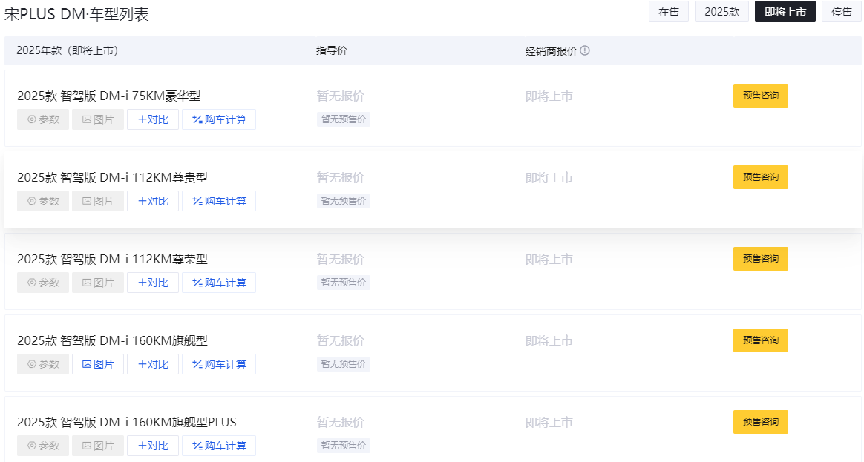The height and width of the screenshot is (462, 864).
Task: Click 即将上市 status in the 112KM尊贵型 row
Action: 549,178
